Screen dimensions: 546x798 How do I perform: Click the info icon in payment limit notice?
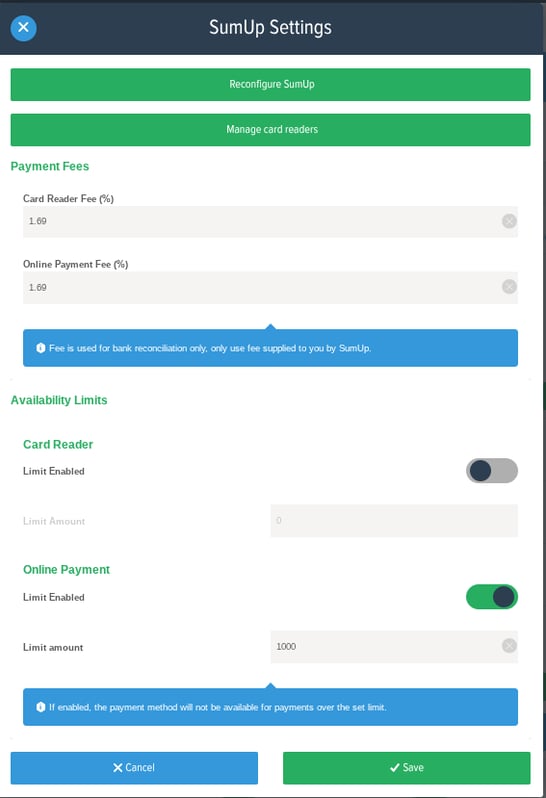pyautogui.click(x=41, y=707)
